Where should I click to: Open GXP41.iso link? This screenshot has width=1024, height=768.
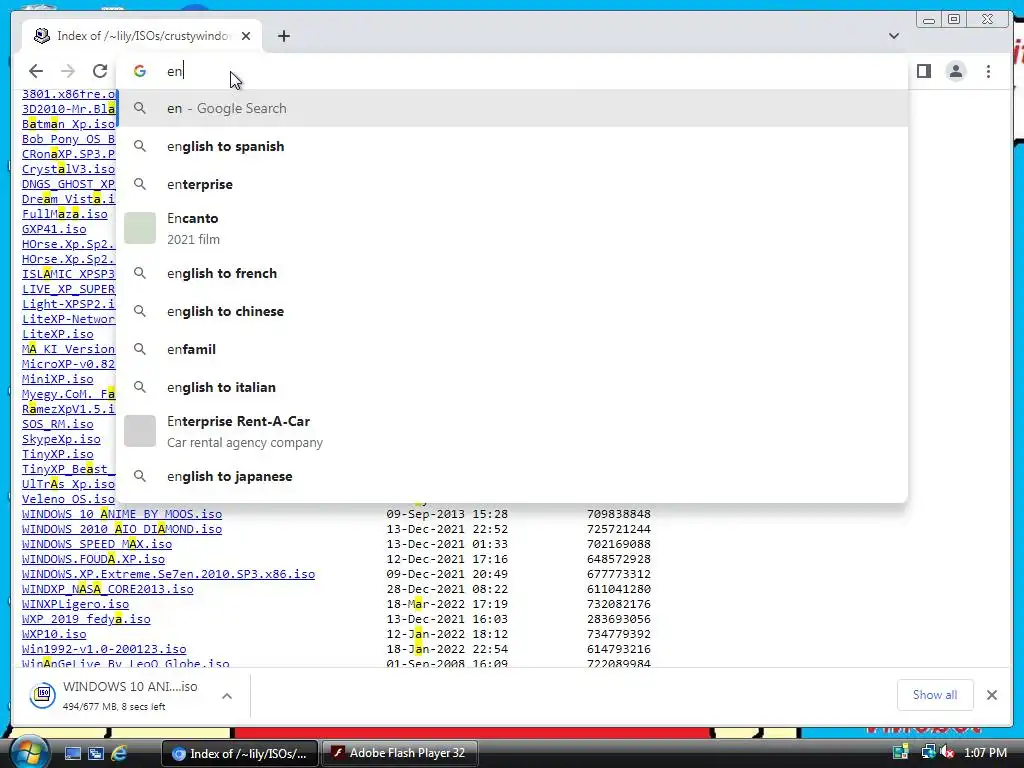click(54, 229)
